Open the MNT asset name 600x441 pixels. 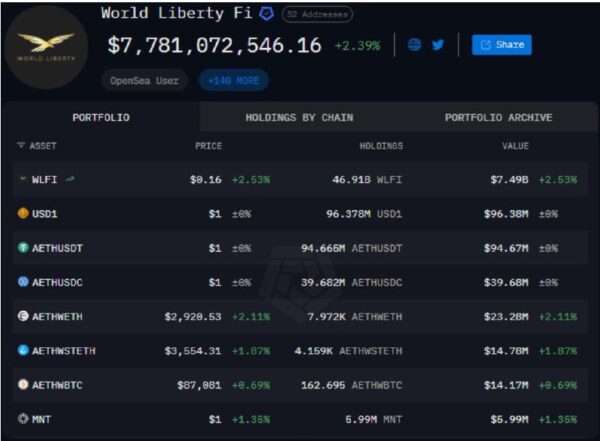coord(41,420)
